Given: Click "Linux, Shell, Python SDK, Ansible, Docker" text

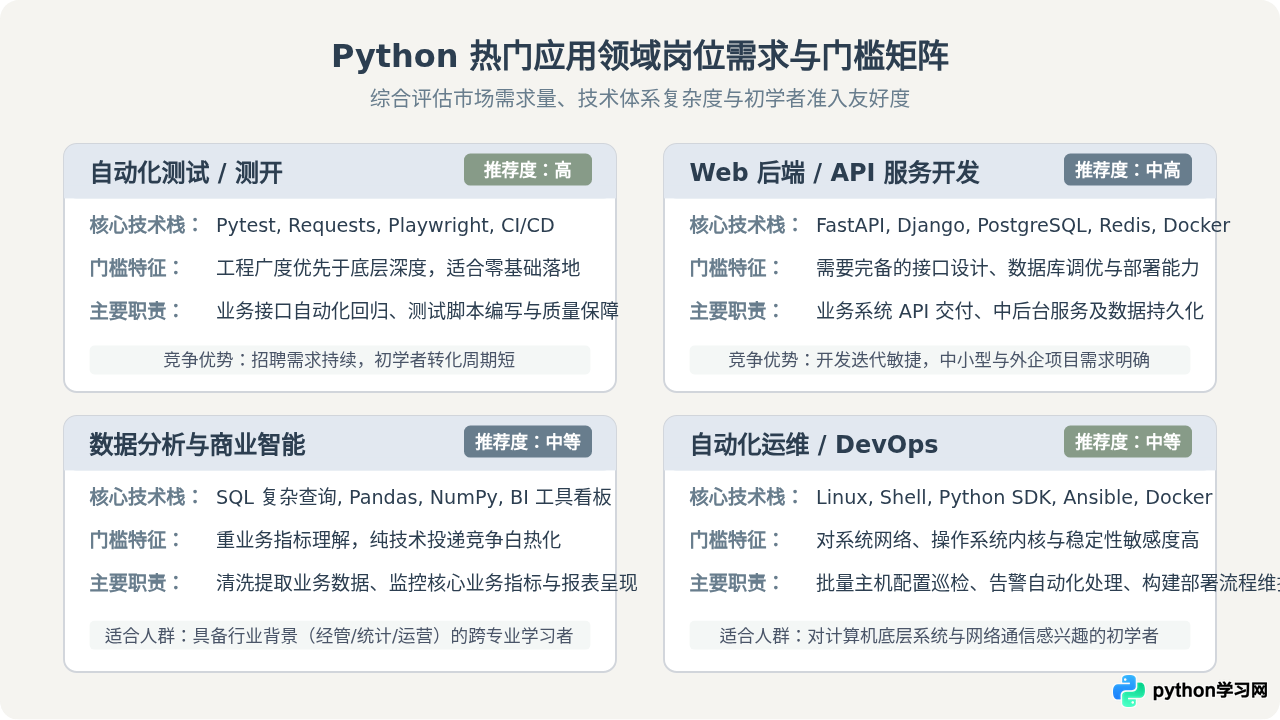Looking at the screenshot, I should tap(1014, 498).
